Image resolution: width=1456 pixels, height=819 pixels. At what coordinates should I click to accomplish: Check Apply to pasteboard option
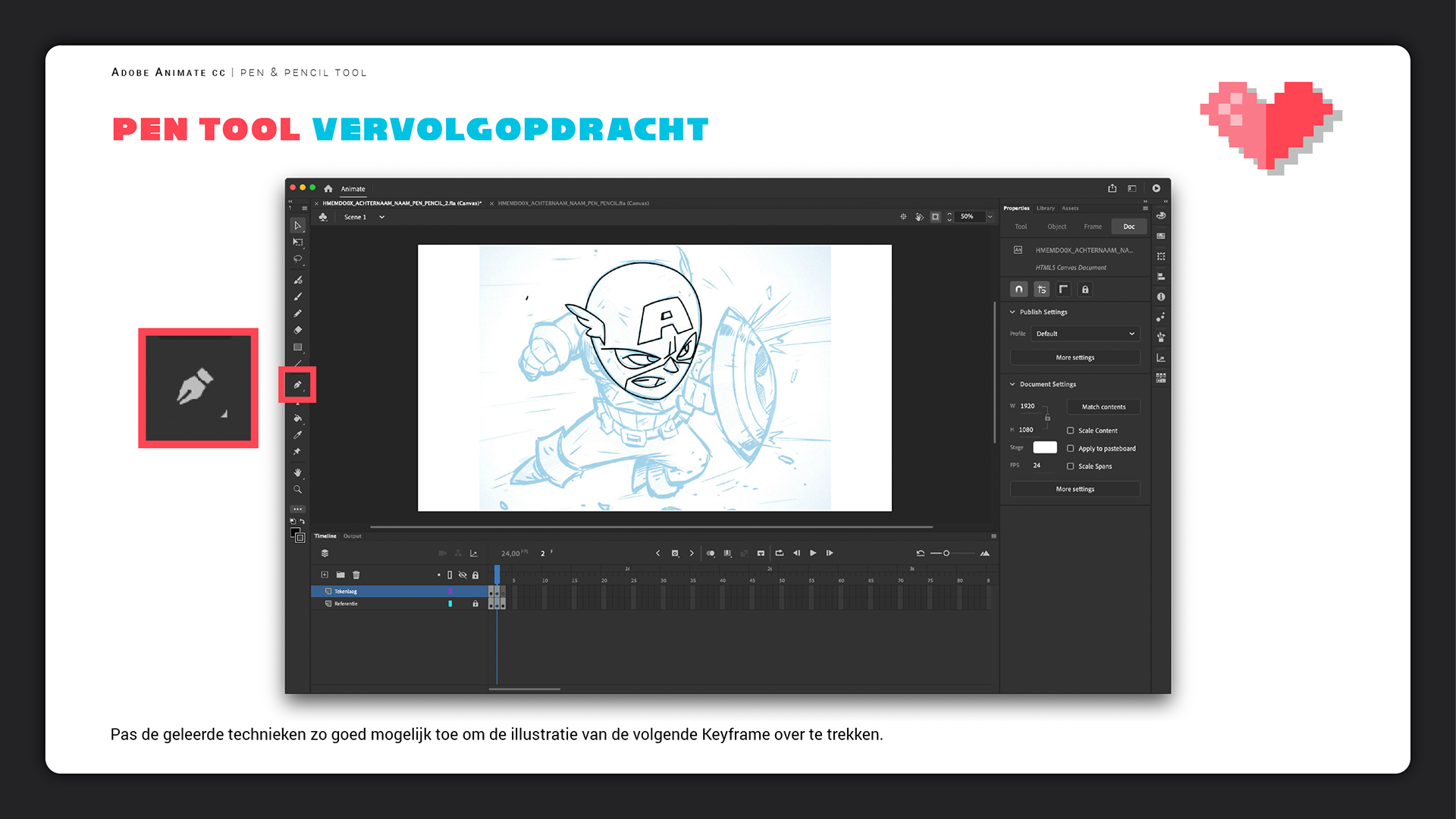click(1070, 448)
